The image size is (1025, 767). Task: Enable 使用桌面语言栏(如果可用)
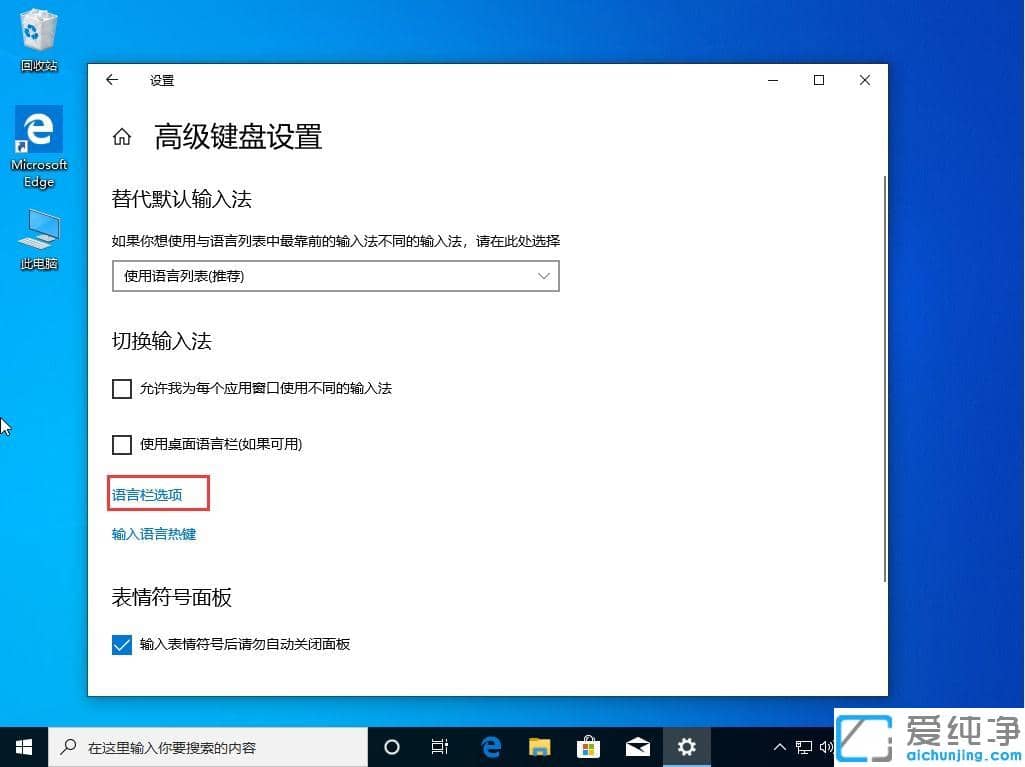[x=121, y=445]
